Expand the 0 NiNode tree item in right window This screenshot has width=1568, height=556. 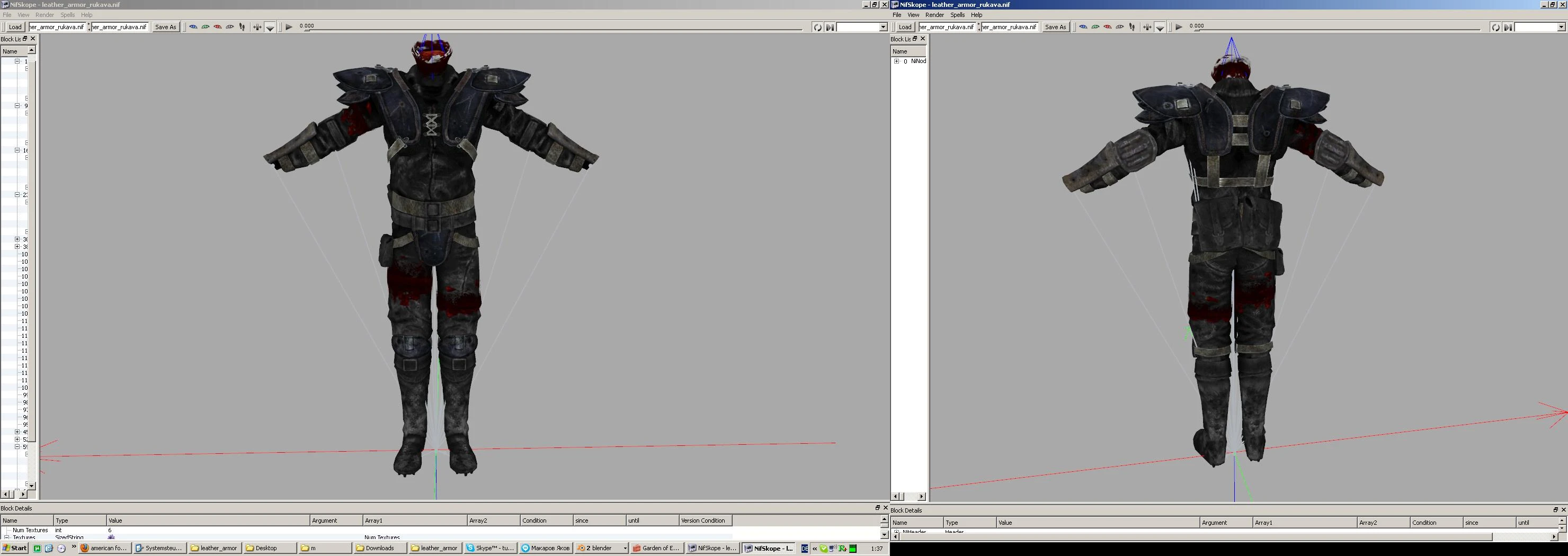tap(896, 61)
